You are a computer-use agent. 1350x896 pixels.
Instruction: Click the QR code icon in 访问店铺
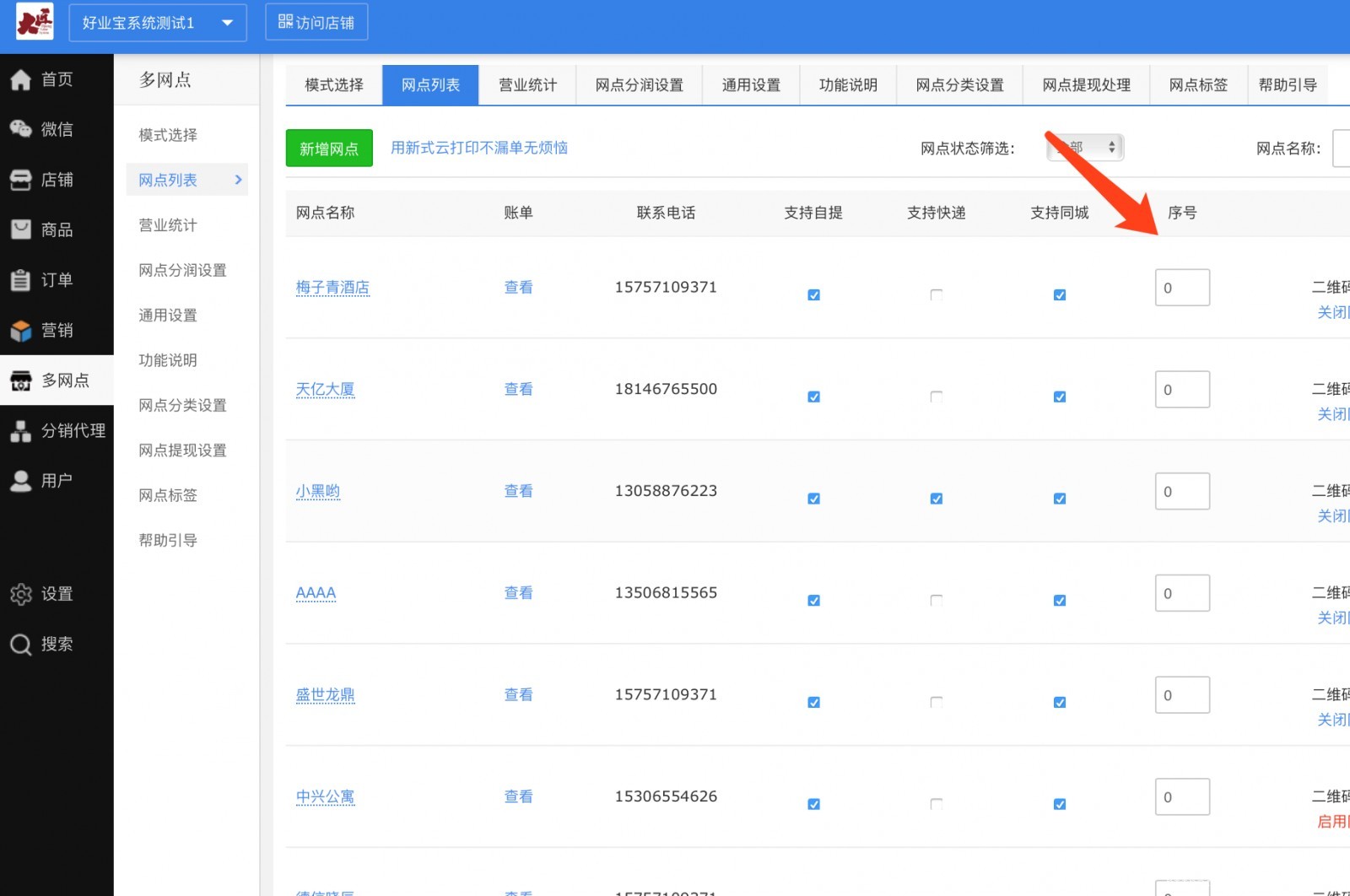click(285, 22)
